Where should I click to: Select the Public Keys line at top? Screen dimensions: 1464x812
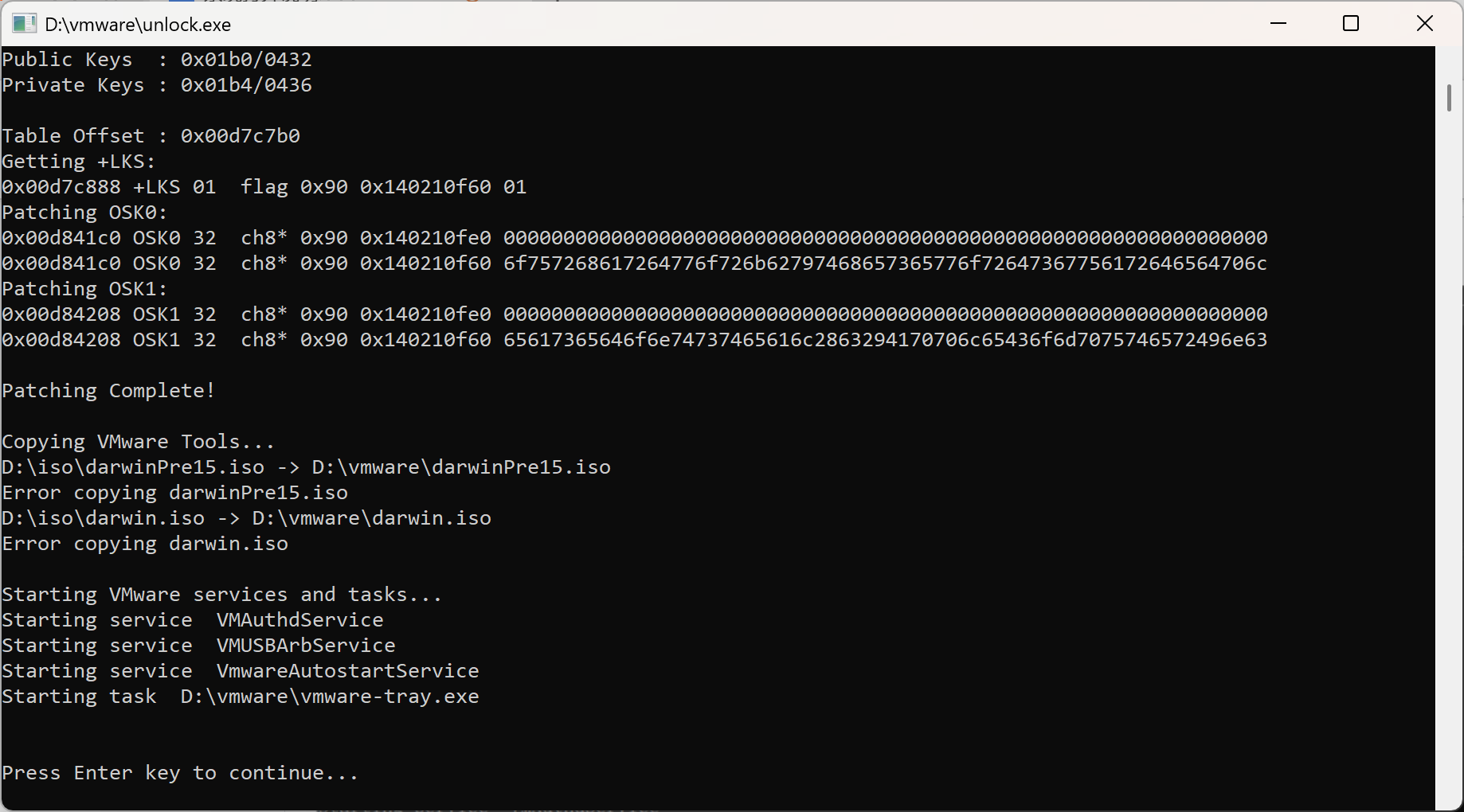156,59
